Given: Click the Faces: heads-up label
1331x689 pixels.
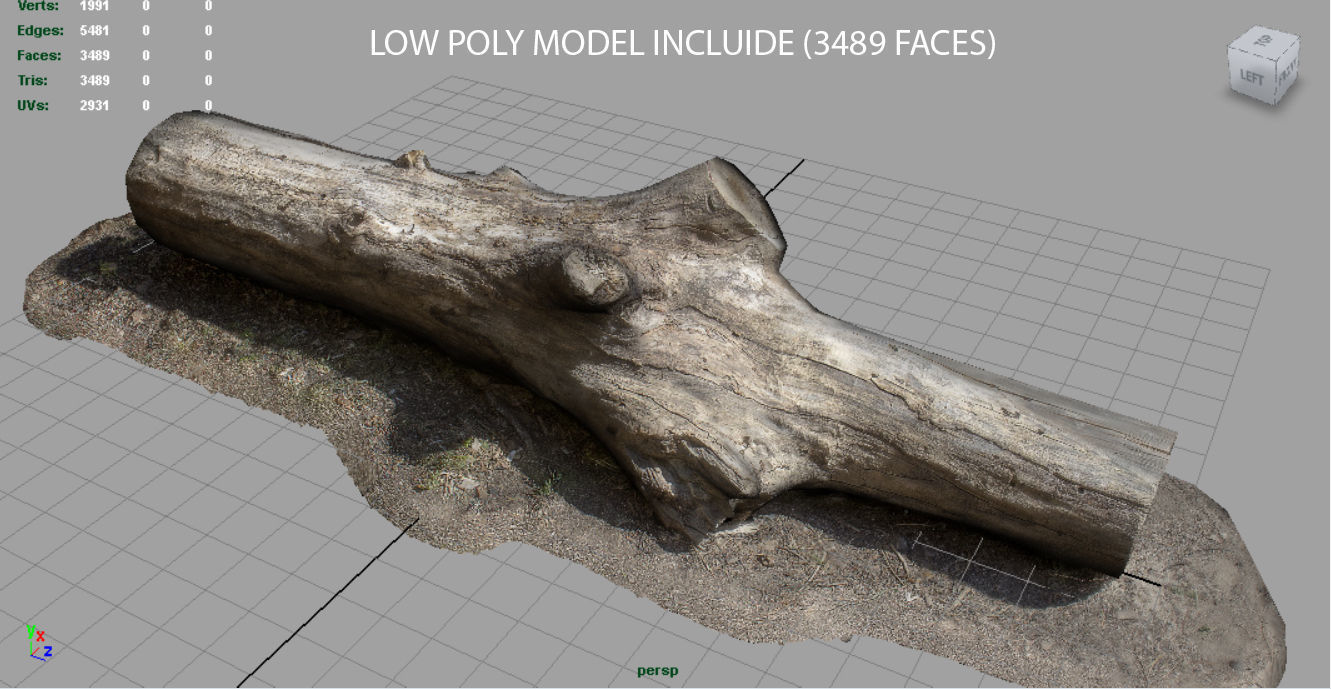Looking at the screenshot, I should pos(39,56).
